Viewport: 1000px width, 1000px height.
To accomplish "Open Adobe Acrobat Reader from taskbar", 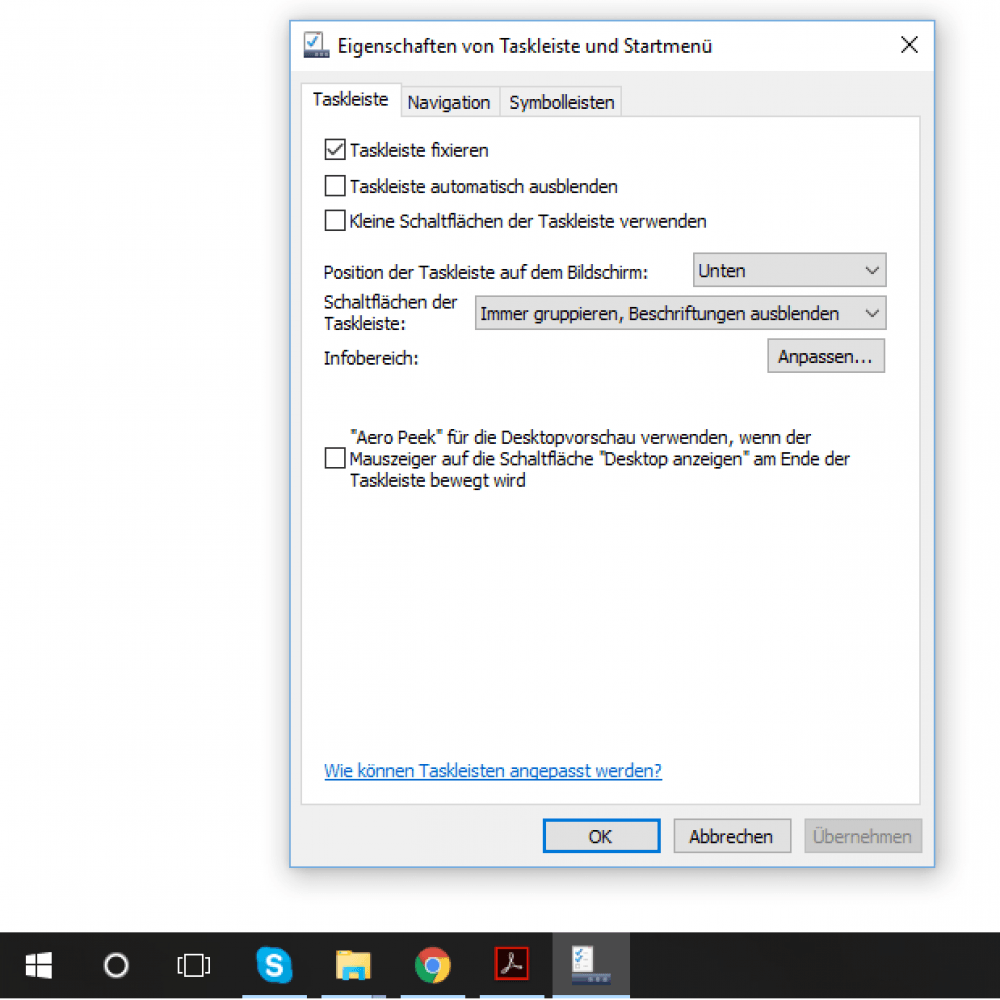I will (x=511, y=964).
